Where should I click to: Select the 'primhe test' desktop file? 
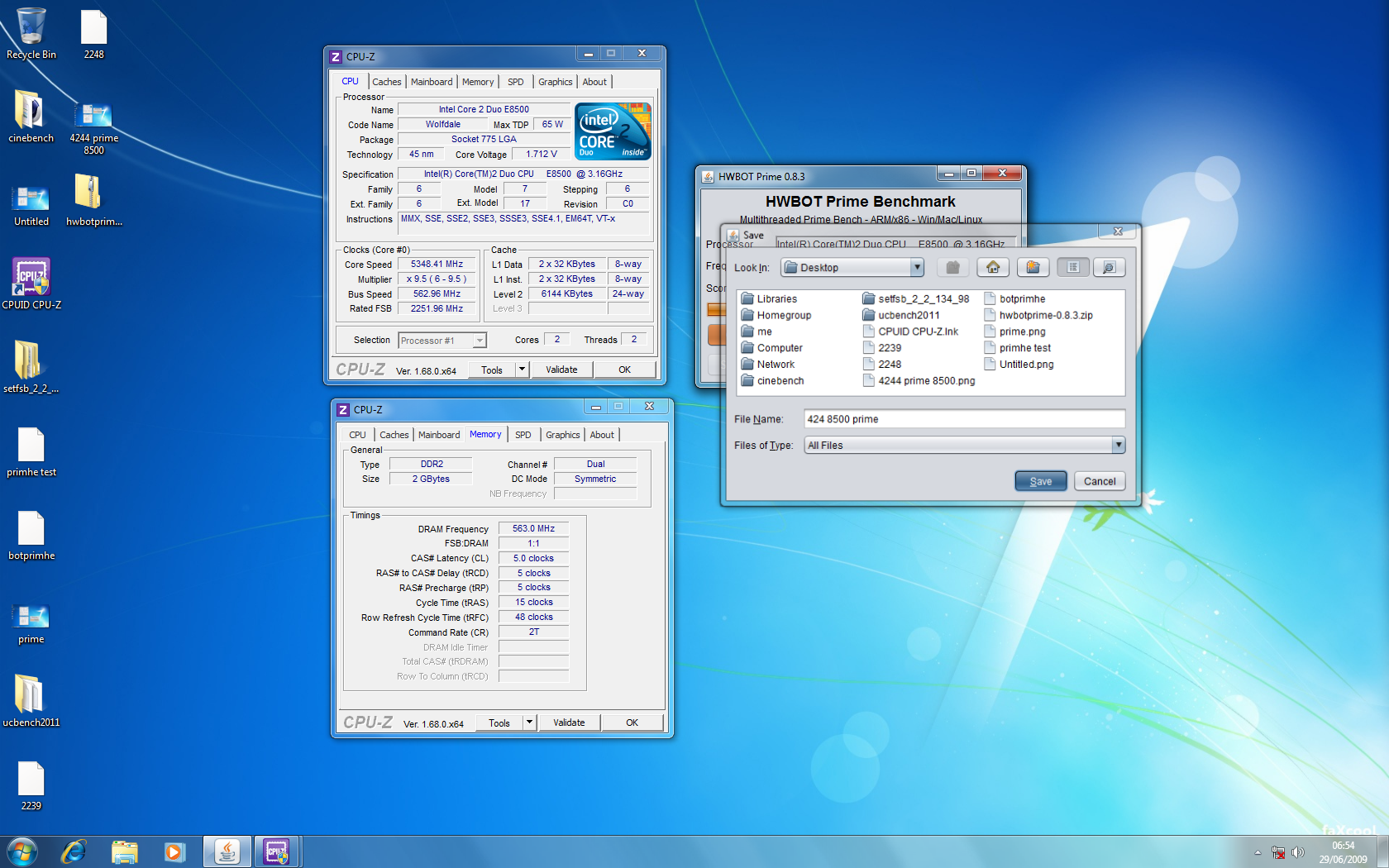[31, 451]
